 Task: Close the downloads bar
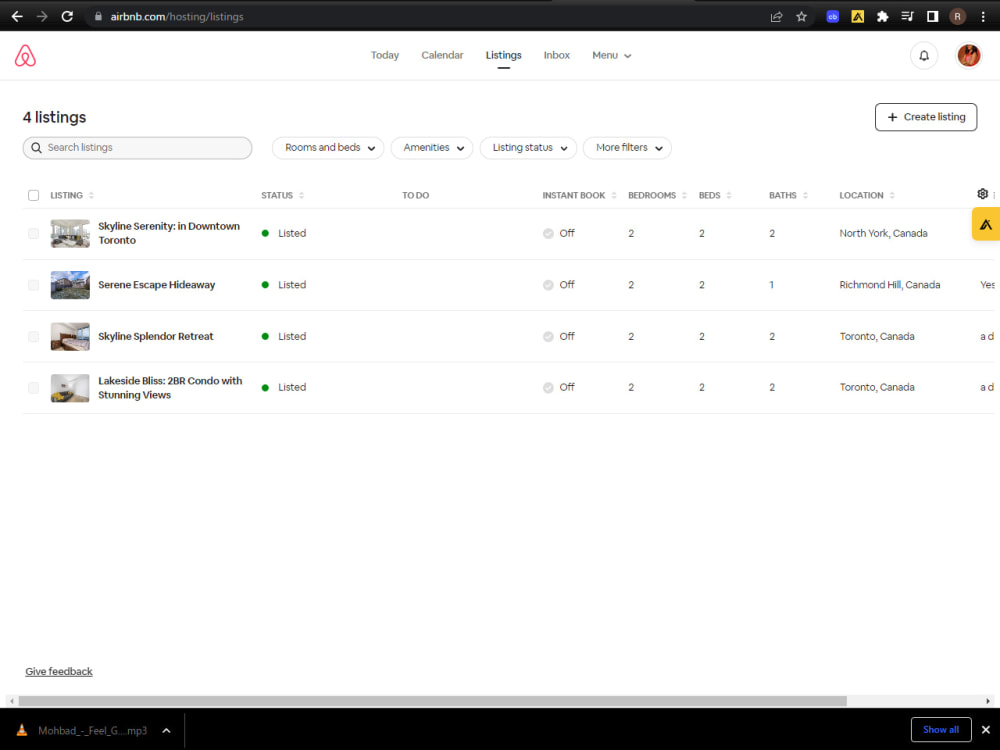[x=986, y=730]
